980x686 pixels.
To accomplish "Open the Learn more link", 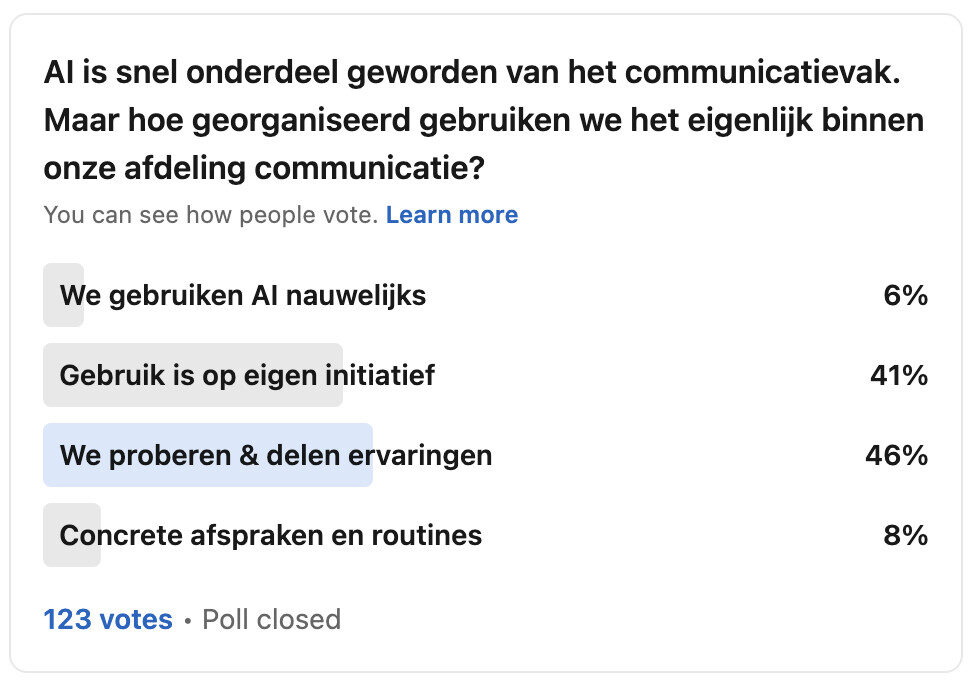I will click(x=452, y=214).
